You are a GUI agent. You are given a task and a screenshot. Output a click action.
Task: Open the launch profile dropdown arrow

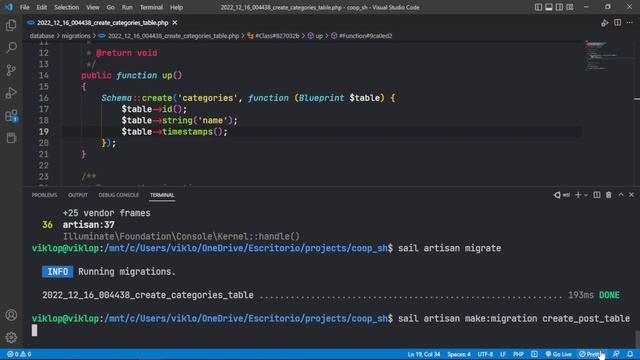coord(586,195)
